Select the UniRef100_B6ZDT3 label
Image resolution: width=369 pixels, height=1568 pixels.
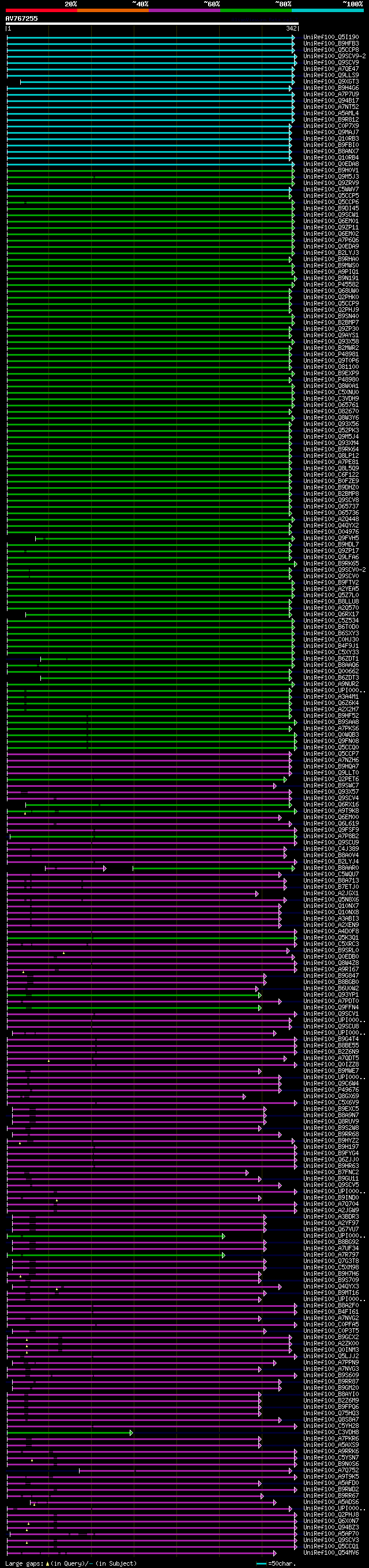(330, 677)
